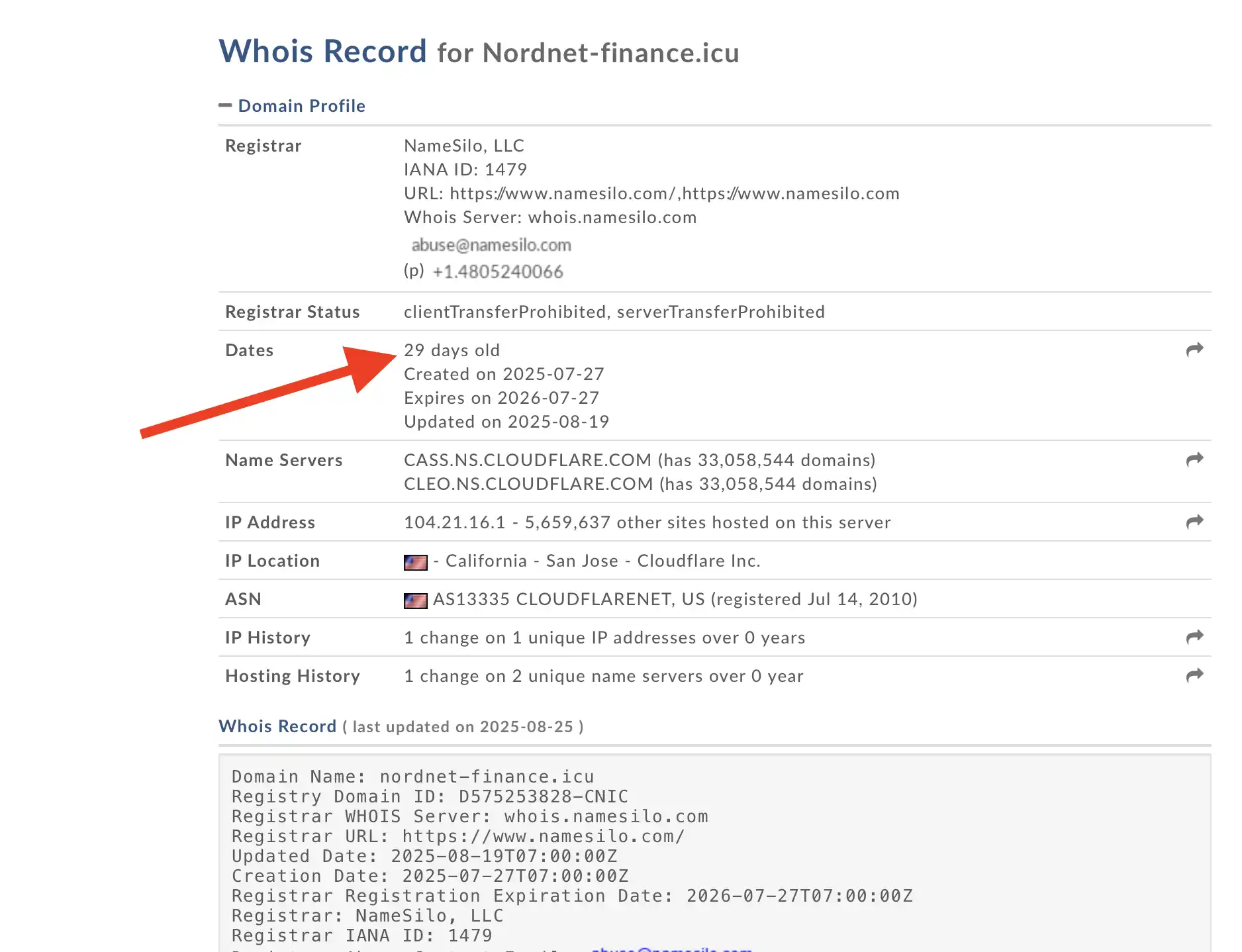The height and width of the screenshot is (952, 1242).
Task: Click the 'Name Servers' row label
Action: pyautogui.click(x=283, y=460)
